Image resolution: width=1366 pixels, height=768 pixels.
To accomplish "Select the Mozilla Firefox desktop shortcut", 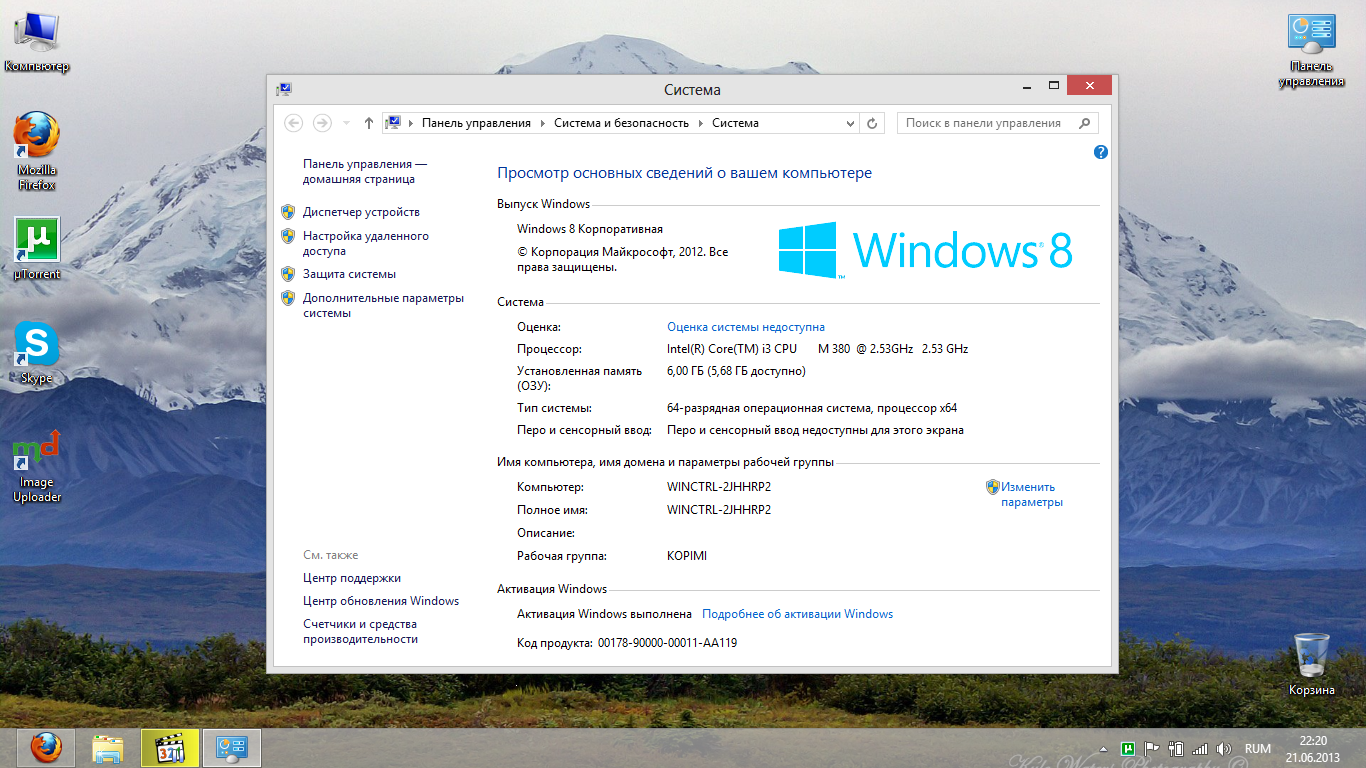I will tap(37, 151).
